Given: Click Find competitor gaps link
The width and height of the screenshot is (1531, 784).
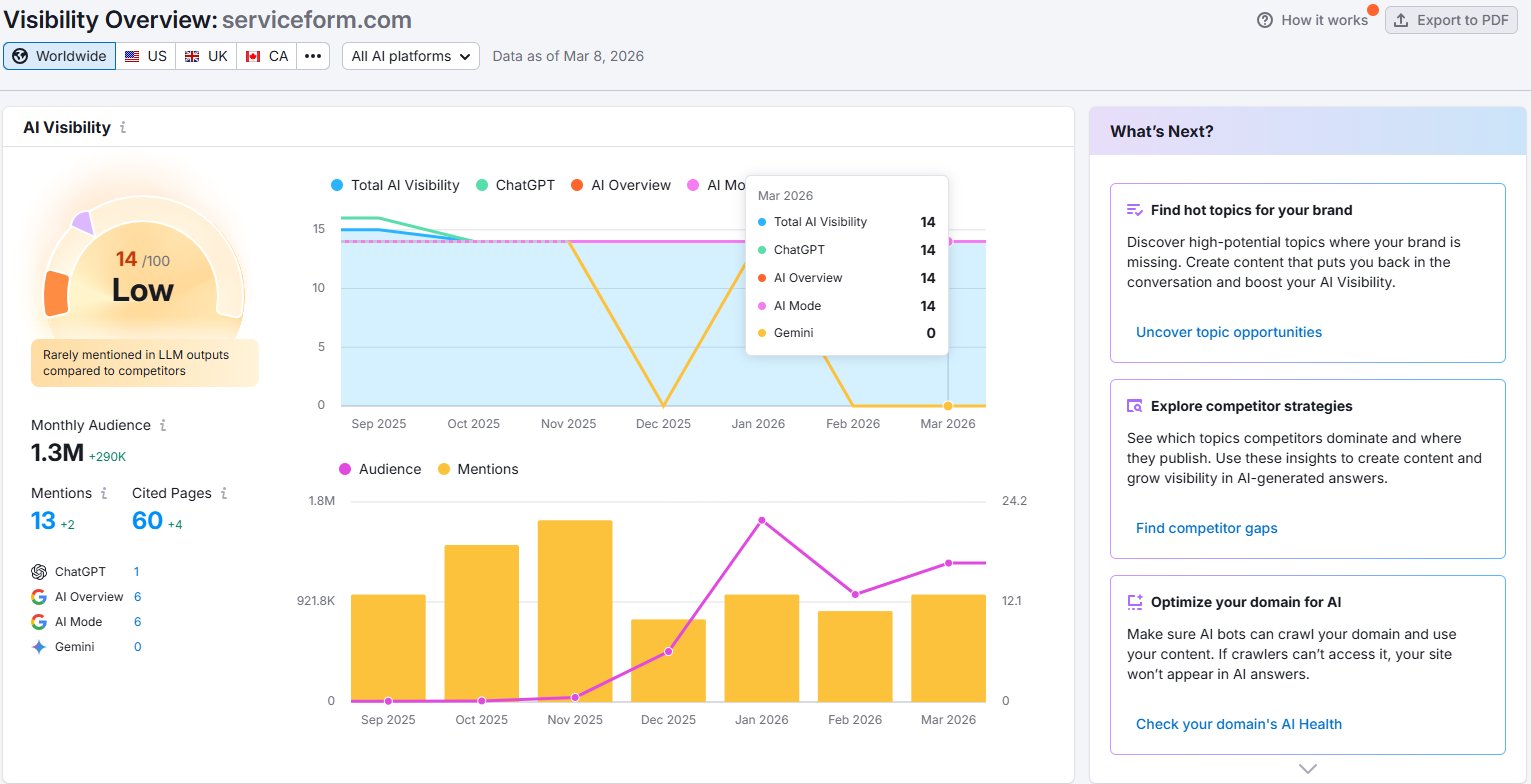Looking at the screenshot, I should click(1207, 528).
